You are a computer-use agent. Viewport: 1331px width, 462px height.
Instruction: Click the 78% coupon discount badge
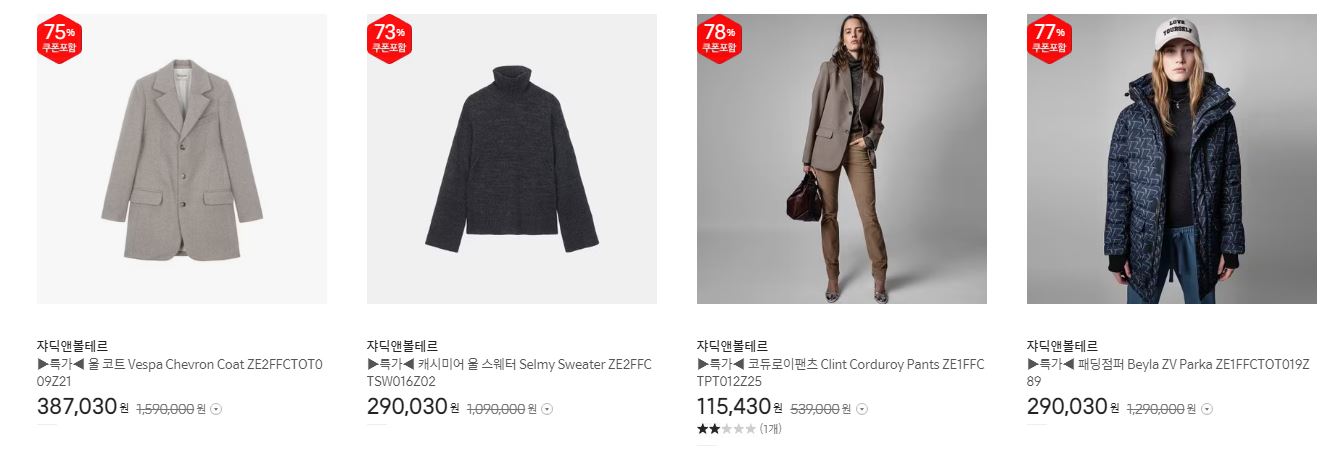click(719, 39)
